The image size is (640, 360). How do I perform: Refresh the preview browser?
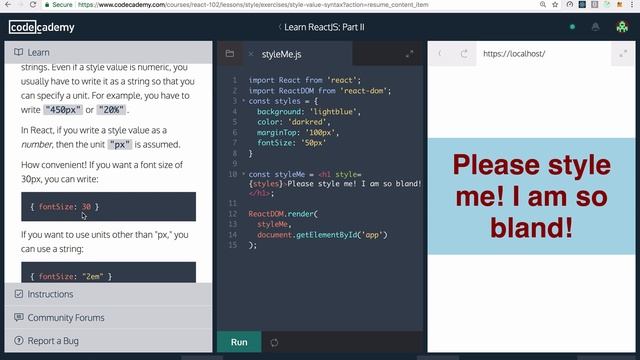[x=464, y=53]
